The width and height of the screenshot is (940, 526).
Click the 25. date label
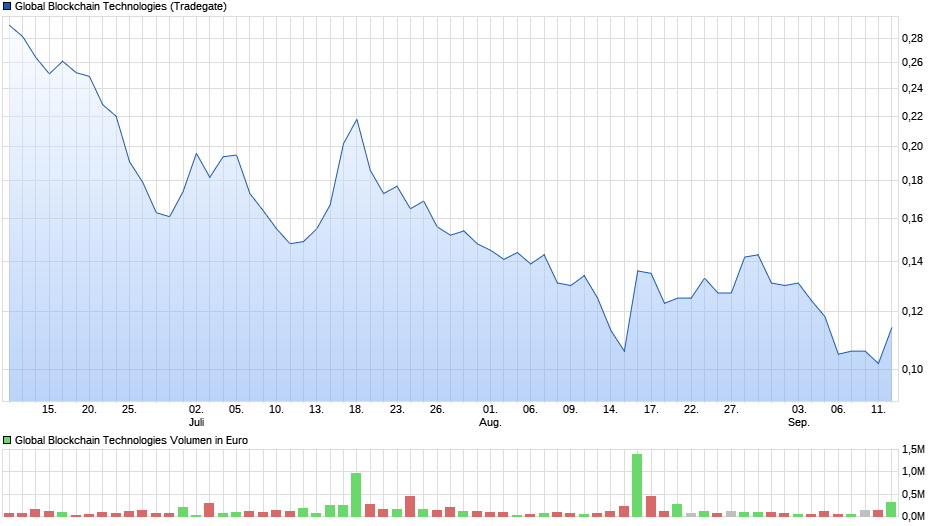pyautogui.click(x=129, y=410)
